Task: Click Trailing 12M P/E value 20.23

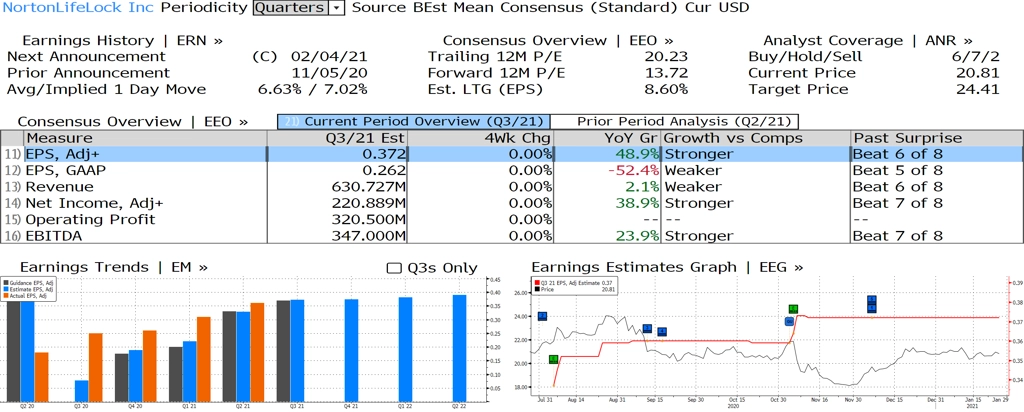Action: pos(668,57)
